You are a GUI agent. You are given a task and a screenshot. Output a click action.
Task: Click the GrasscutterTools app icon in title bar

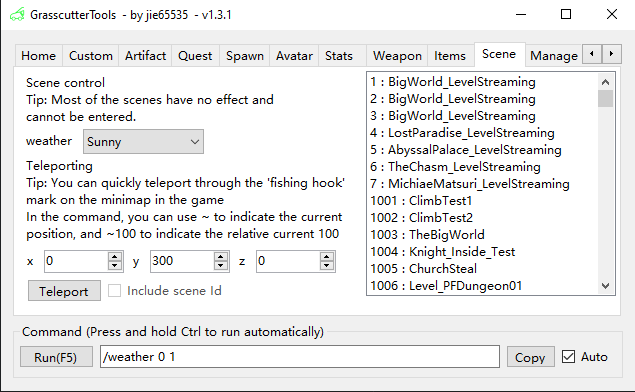pos(17,15)
